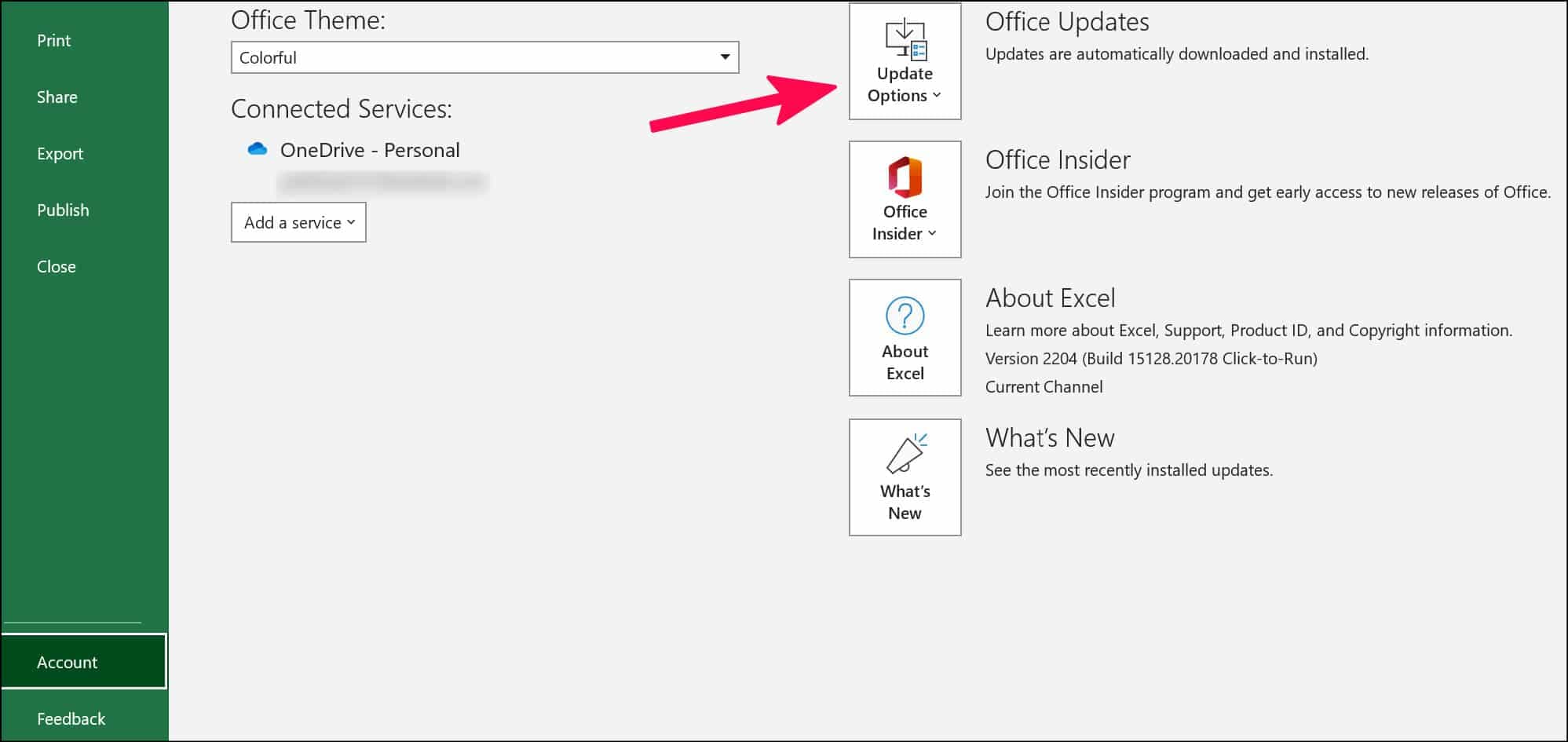Viewport: 1568px width, 742px height.
Task: Open Print in the sidebar
Action: click(54, 41)
